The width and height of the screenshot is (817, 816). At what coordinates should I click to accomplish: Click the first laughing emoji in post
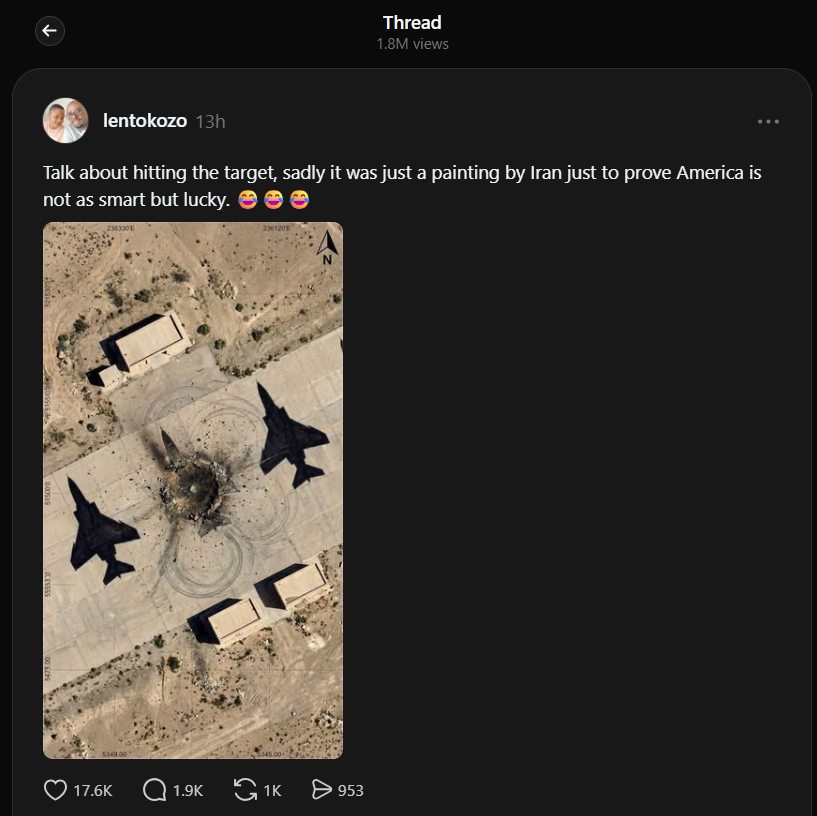(x=249, y=200)
